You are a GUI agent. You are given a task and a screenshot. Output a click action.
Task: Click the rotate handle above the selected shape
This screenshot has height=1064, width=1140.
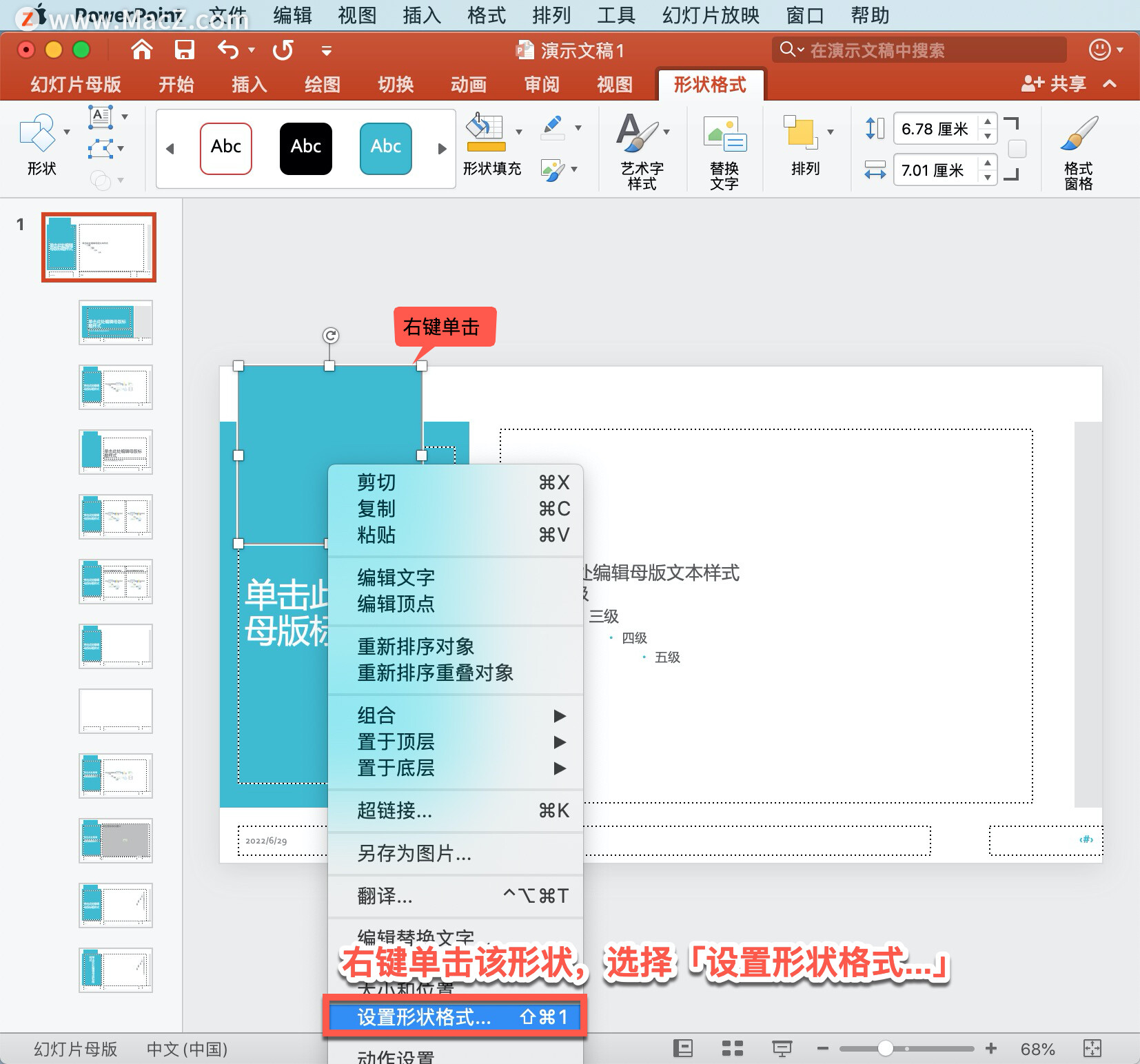(x=331, y=336)
